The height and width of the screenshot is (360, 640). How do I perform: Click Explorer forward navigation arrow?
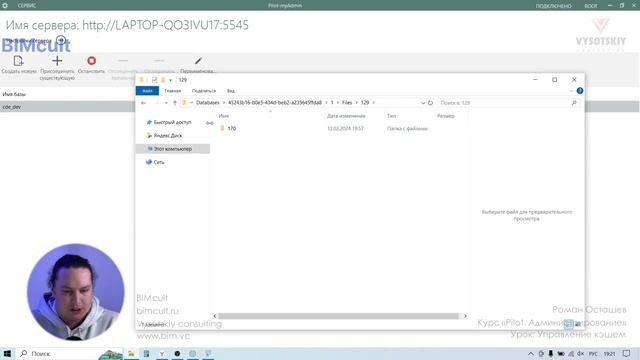click(156, 103)
